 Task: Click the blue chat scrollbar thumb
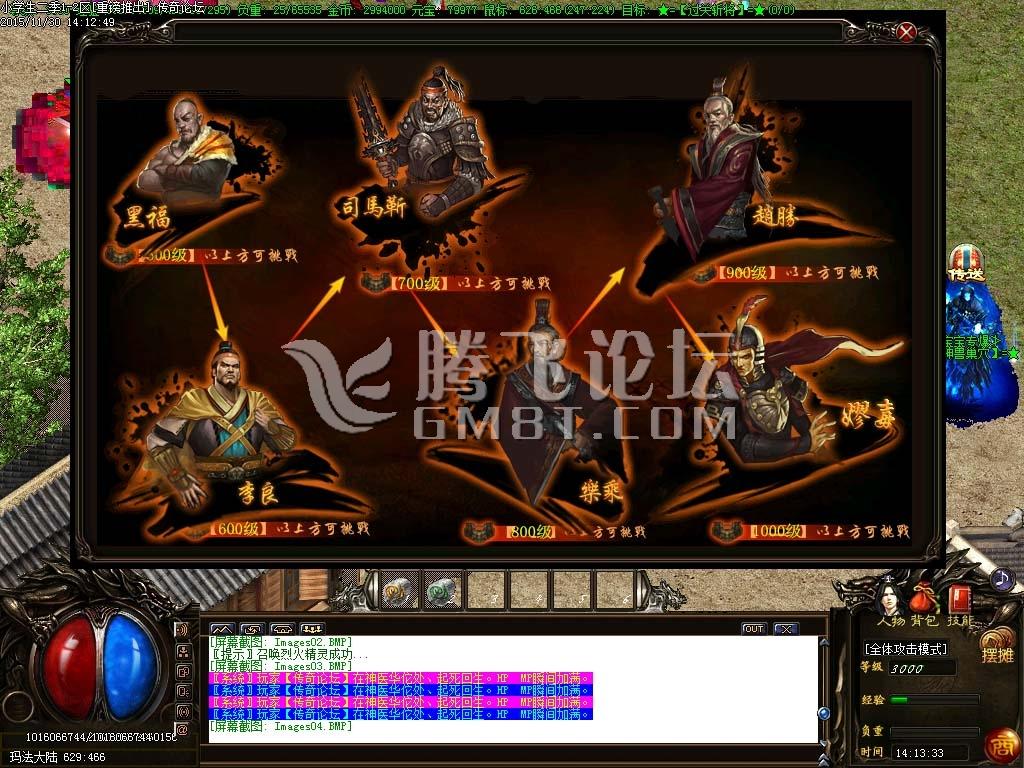click(824, 712)
